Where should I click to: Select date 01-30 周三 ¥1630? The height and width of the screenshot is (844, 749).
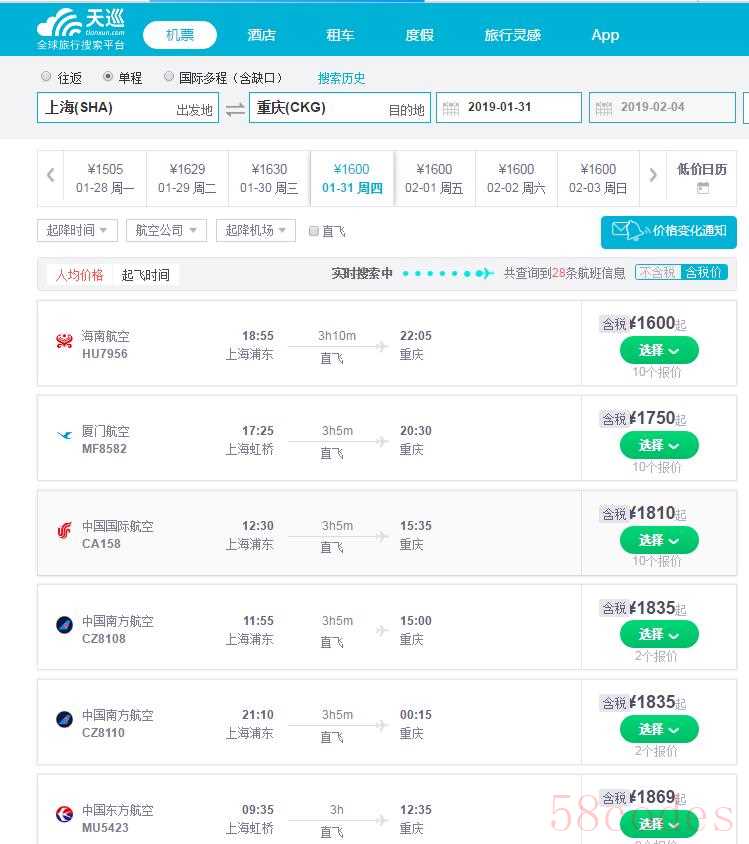[269, 179]
